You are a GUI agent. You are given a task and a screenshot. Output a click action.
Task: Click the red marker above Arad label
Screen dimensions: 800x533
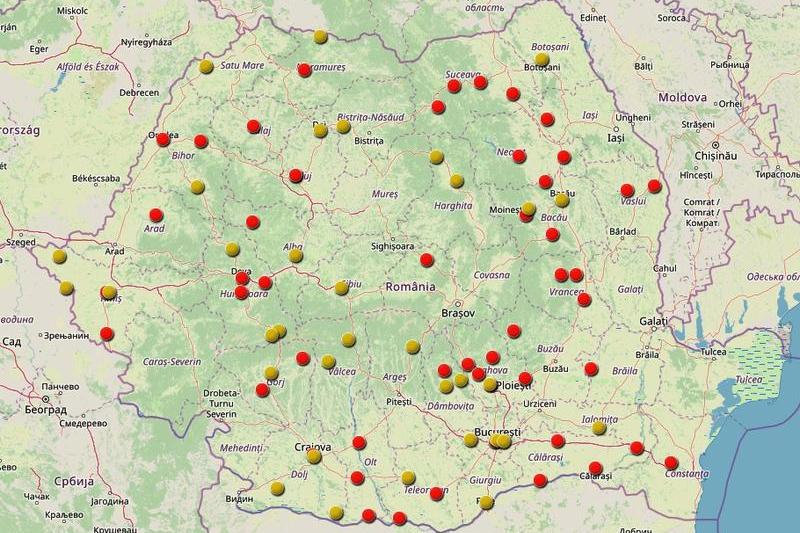tap(156, 214)
